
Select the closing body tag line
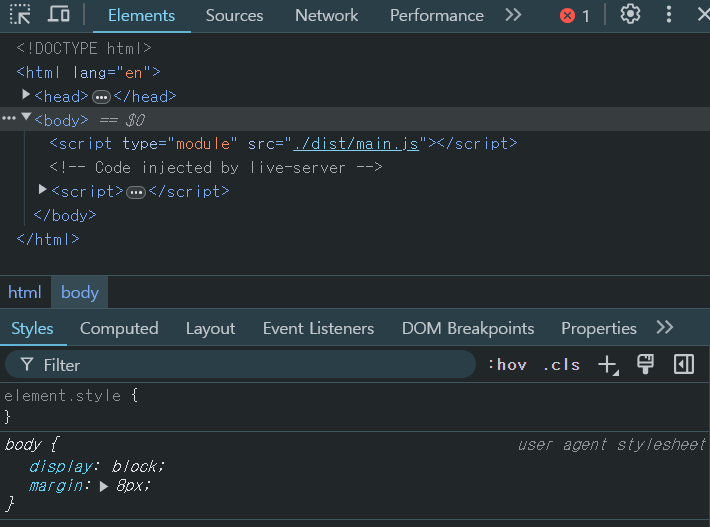[x=65, y=216]
